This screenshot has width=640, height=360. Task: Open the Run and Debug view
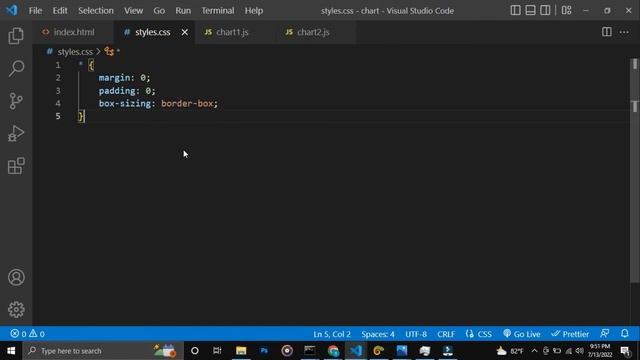(x=16, y=133)
